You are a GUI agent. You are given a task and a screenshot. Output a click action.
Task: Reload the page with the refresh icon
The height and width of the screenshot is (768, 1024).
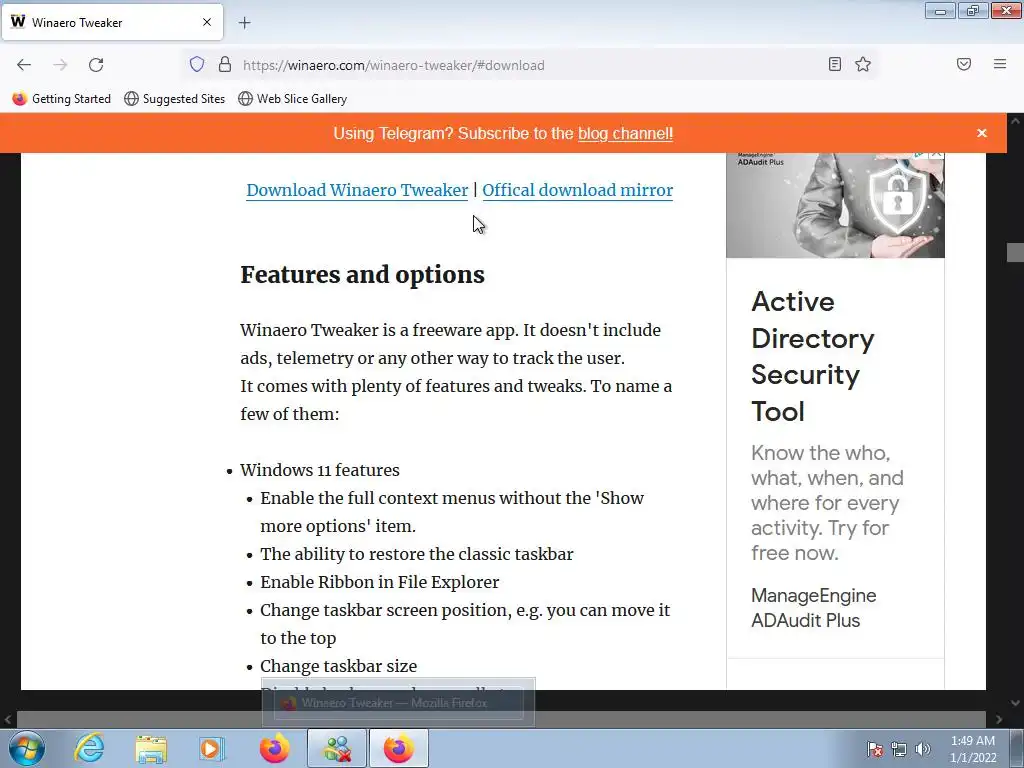coord(96,65)
